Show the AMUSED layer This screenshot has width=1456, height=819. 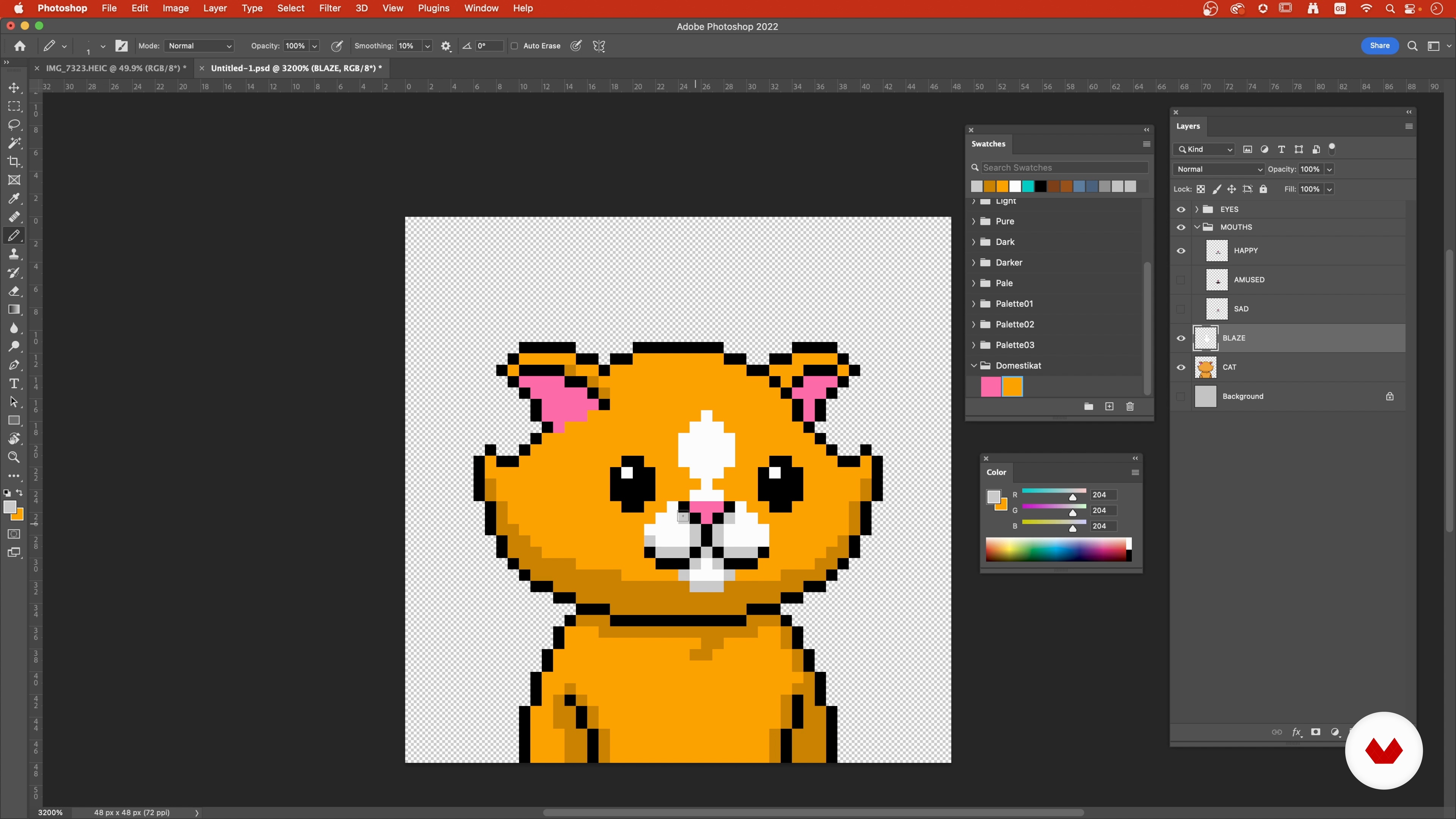(1181, 280)
